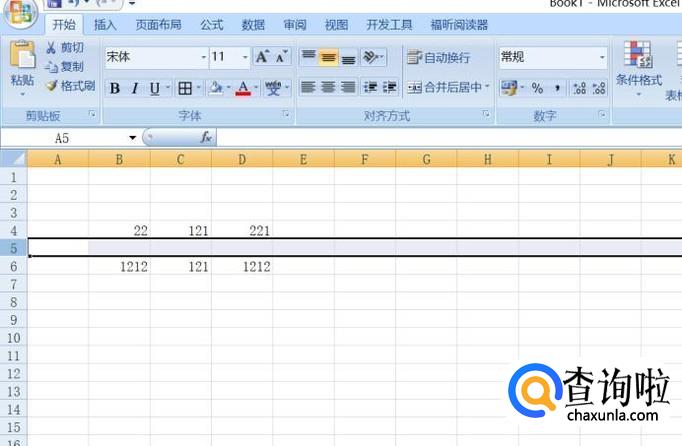Apply cell borders icon
Screen dimensions: 682x446
click(185, 88)
